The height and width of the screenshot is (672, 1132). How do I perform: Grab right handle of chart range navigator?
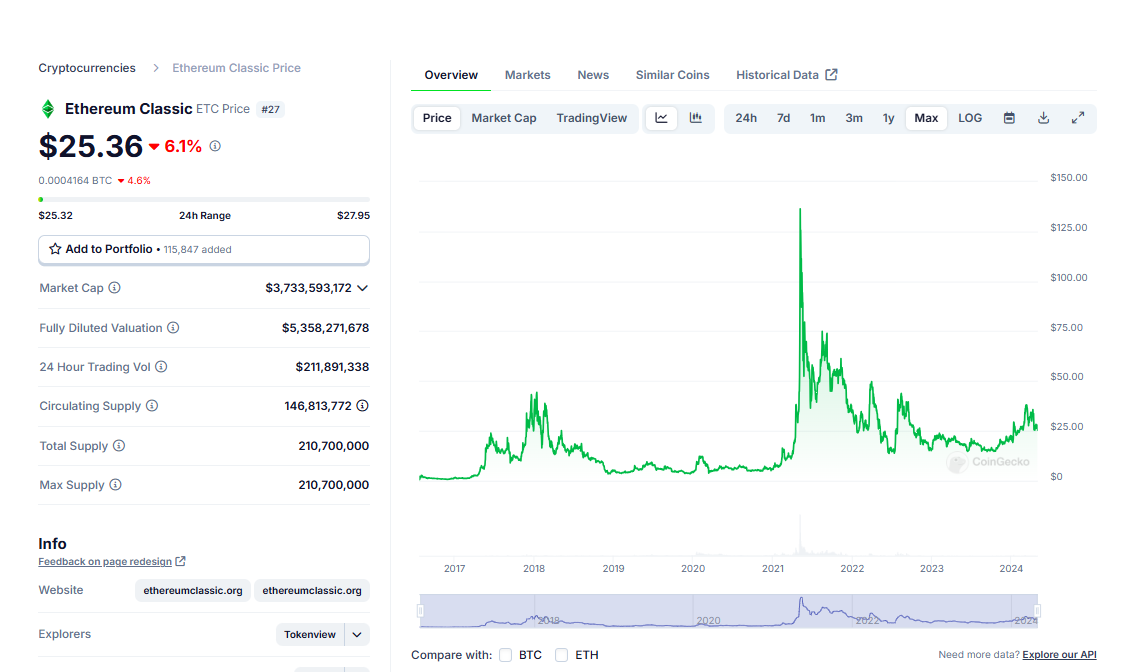[1037, 611]
